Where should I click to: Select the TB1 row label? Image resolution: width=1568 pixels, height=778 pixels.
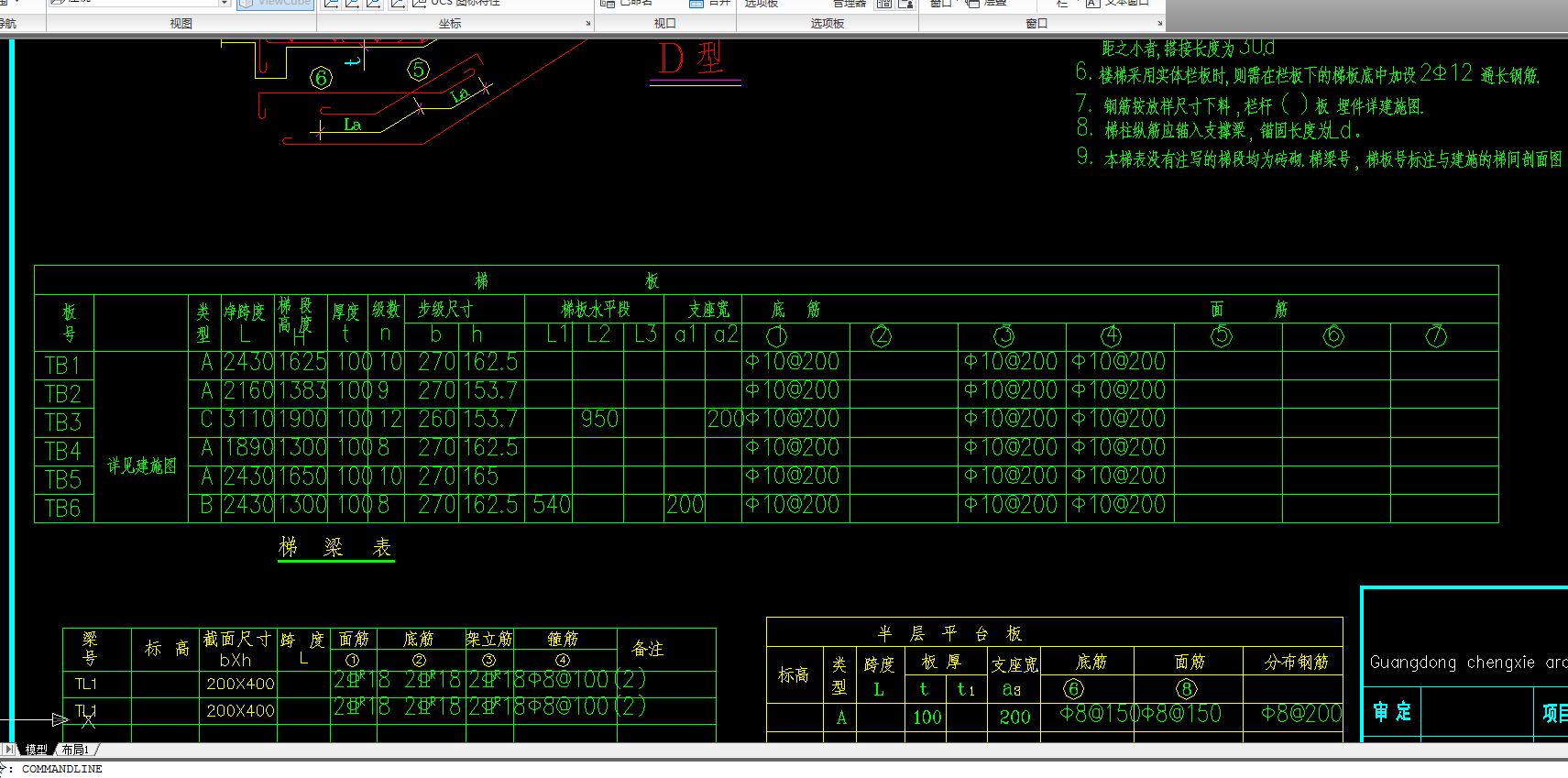point(62,366)
